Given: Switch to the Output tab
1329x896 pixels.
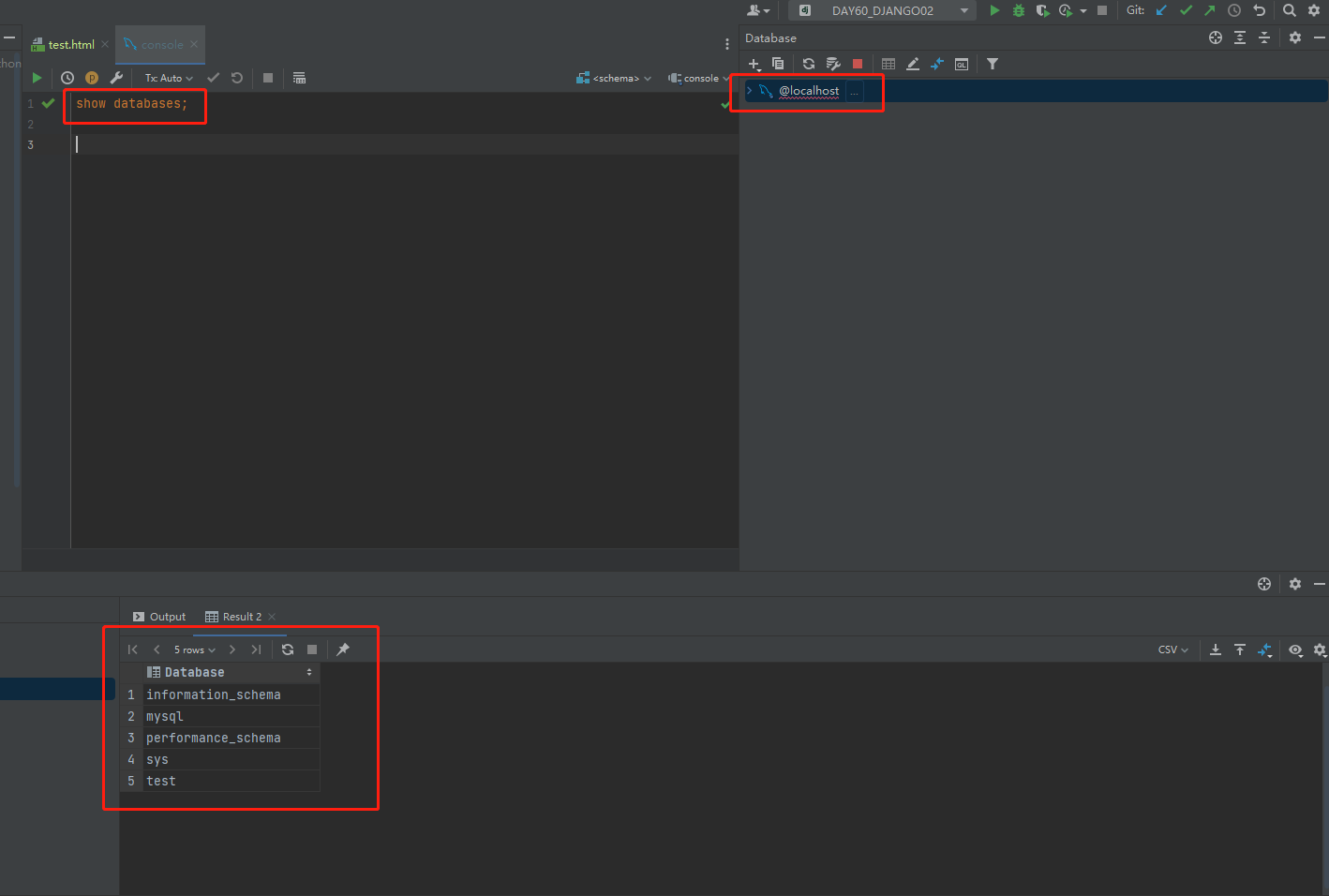Looking at the screenshot, I should pyautogui.click(x=159, y=617).
